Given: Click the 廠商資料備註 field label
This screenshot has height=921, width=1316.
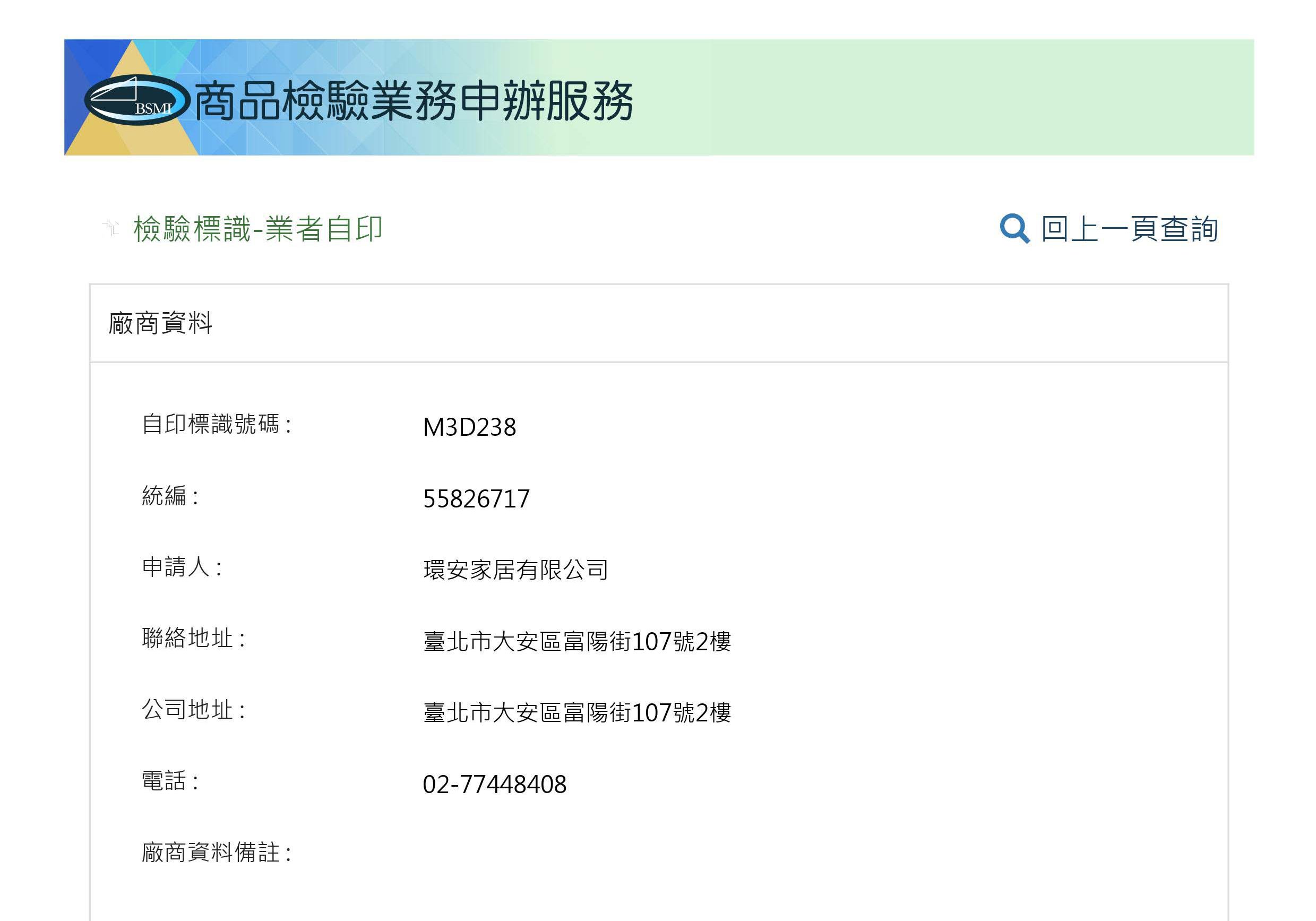Looking at the screenshot, I should [217, 852].
